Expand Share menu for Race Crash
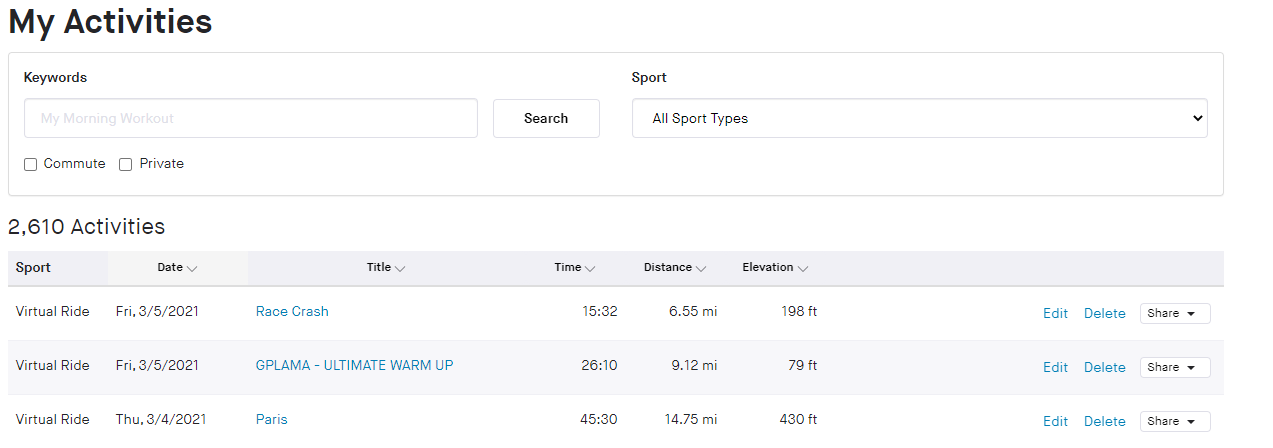The image size is (1273, 448). [1174, 313]
